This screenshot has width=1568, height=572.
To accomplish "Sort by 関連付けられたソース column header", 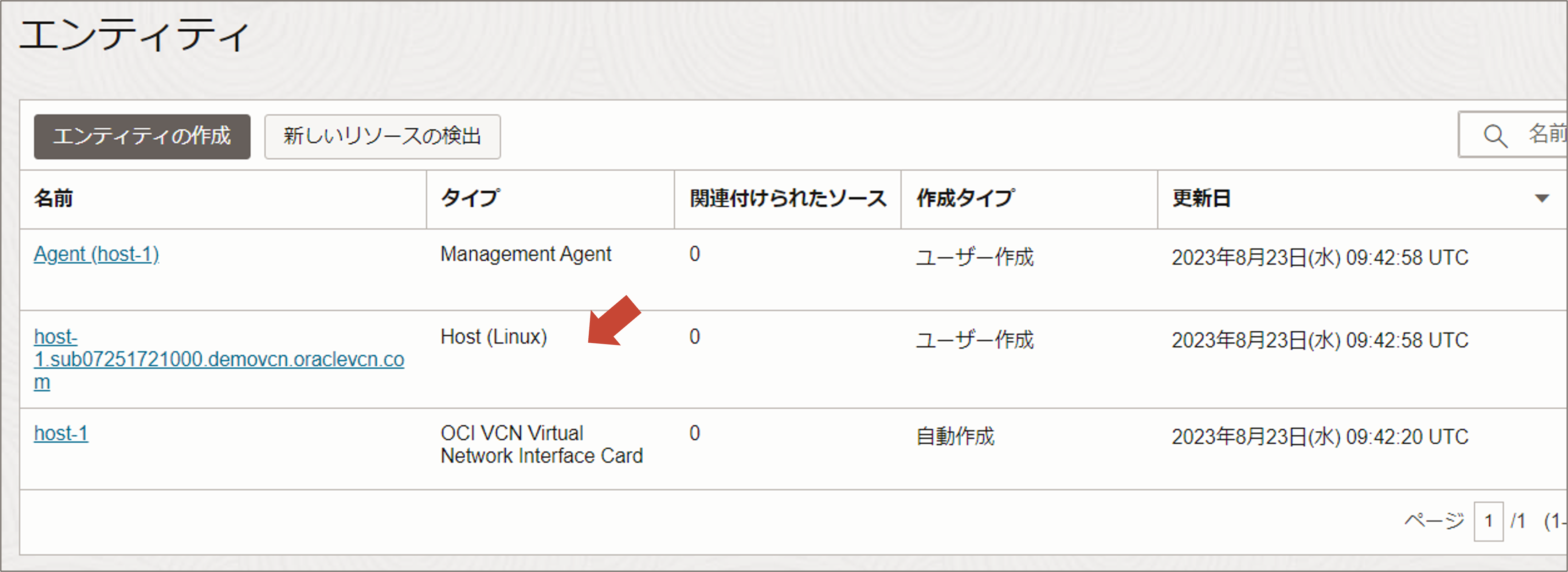I will [788, 199].
